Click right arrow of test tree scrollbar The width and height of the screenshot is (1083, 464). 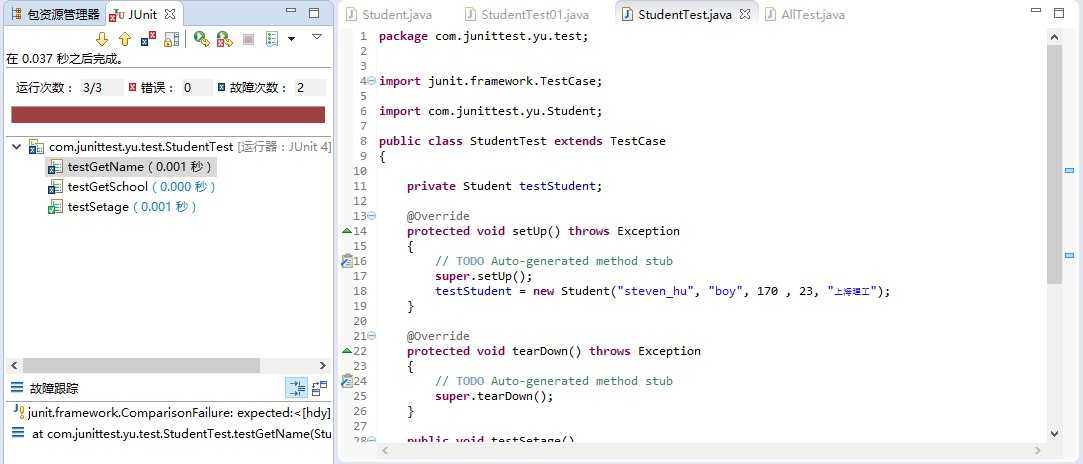click(323, 365)
